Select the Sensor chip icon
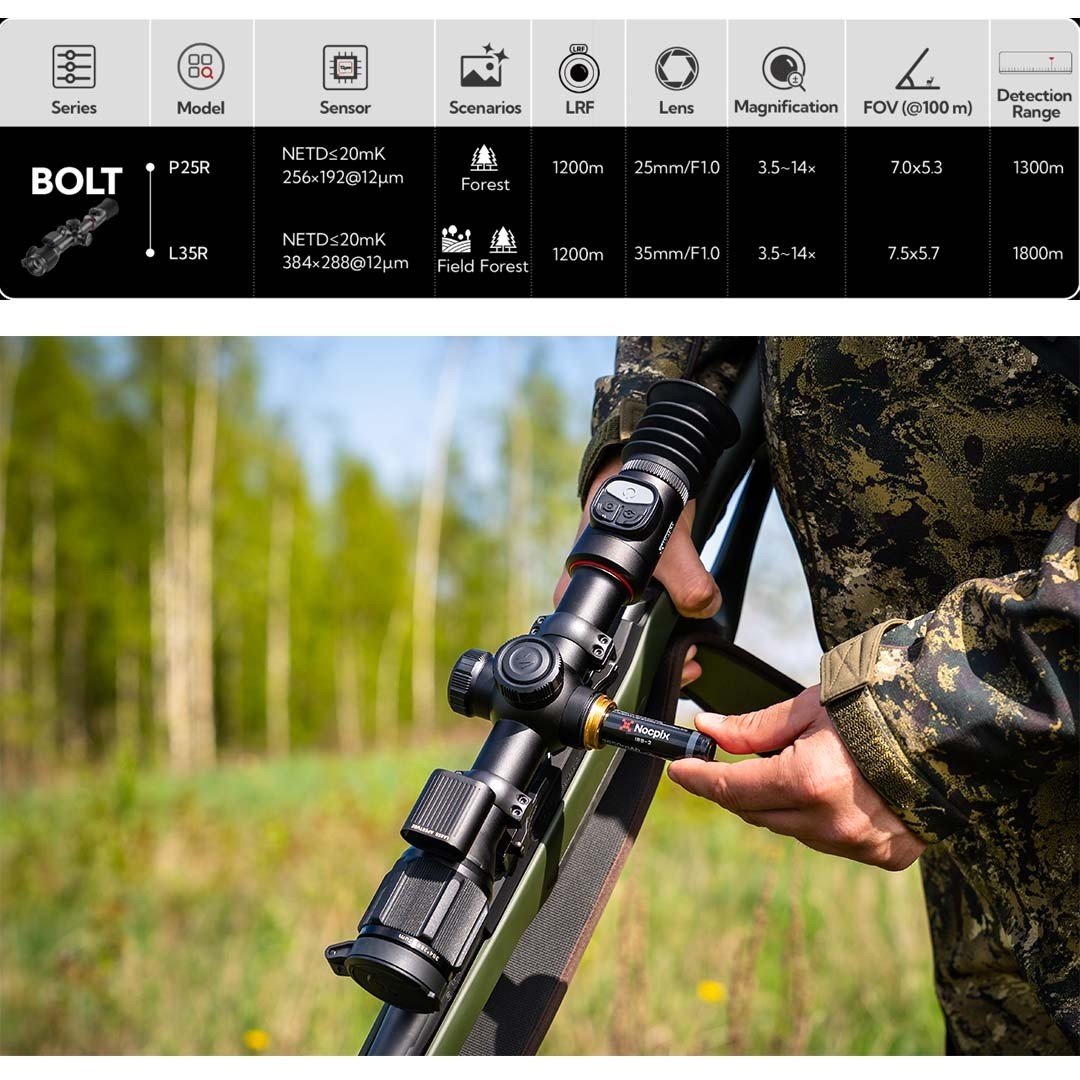 click(345, 67)
